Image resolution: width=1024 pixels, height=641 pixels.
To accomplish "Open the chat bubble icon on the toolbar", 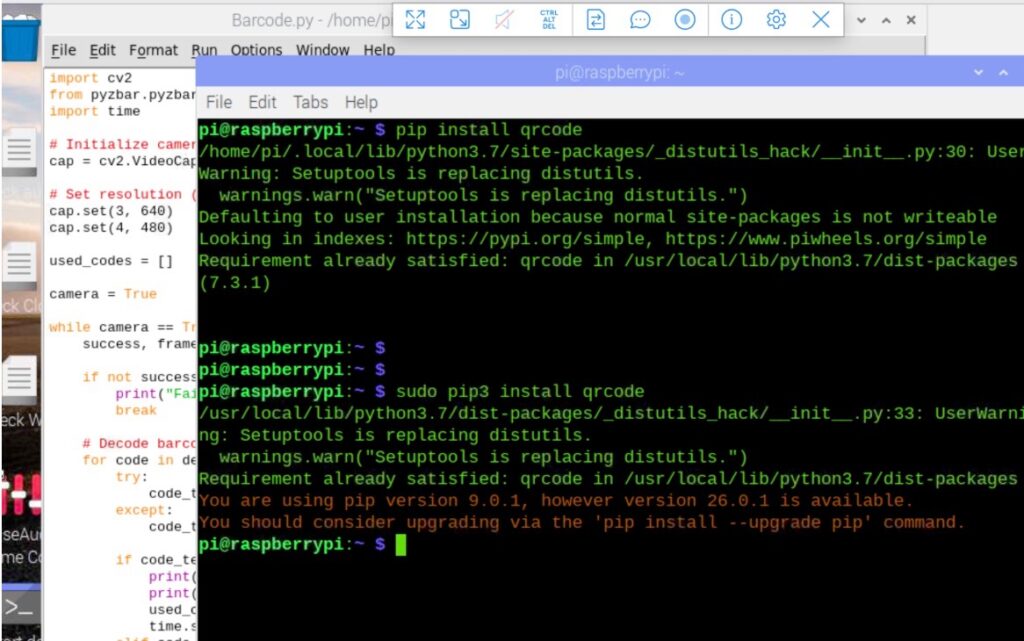I will point(640,18).
